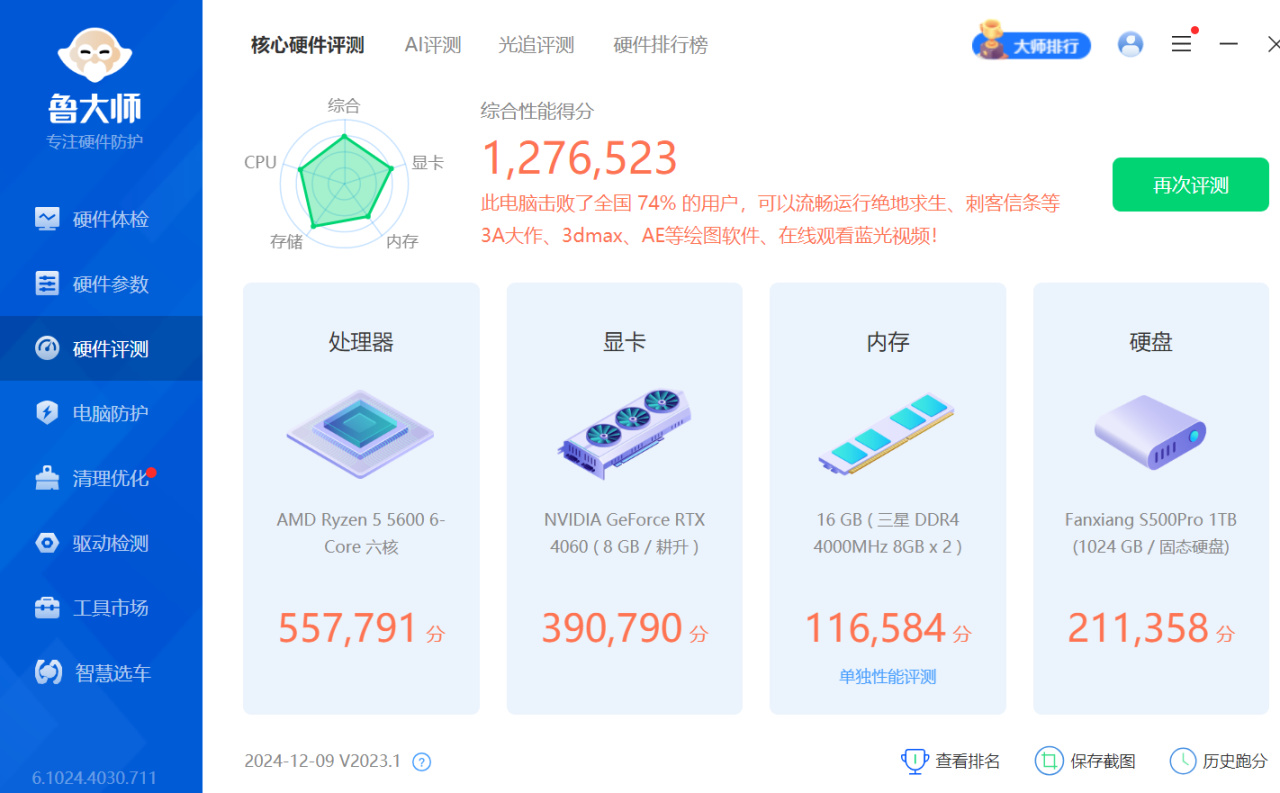Switch to 硬件排行榜 tab

pos(661,45)
